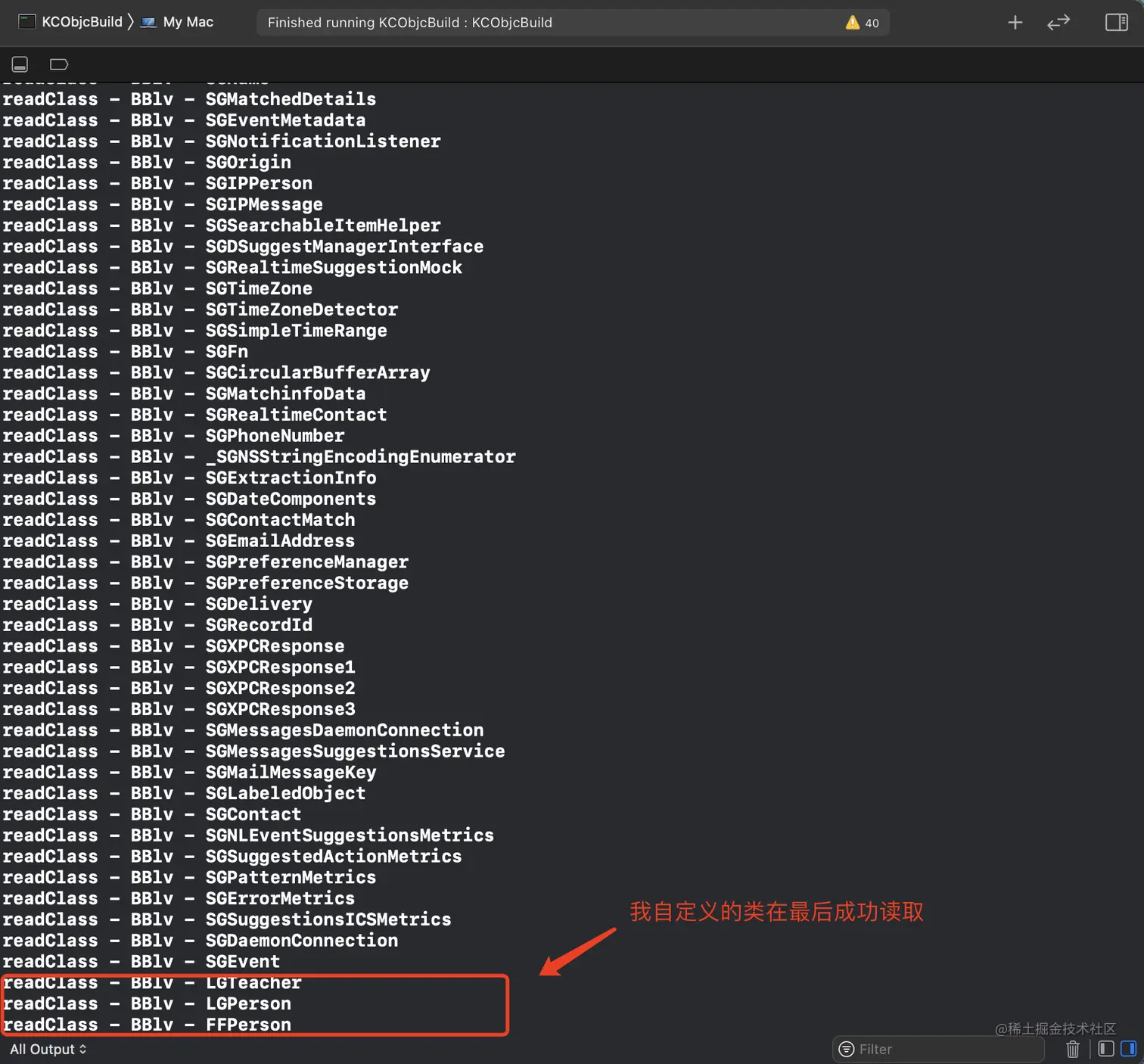Select the SGPreferenceStorage line
This screenshot has width=1144, height=1064.
[206, 583]
